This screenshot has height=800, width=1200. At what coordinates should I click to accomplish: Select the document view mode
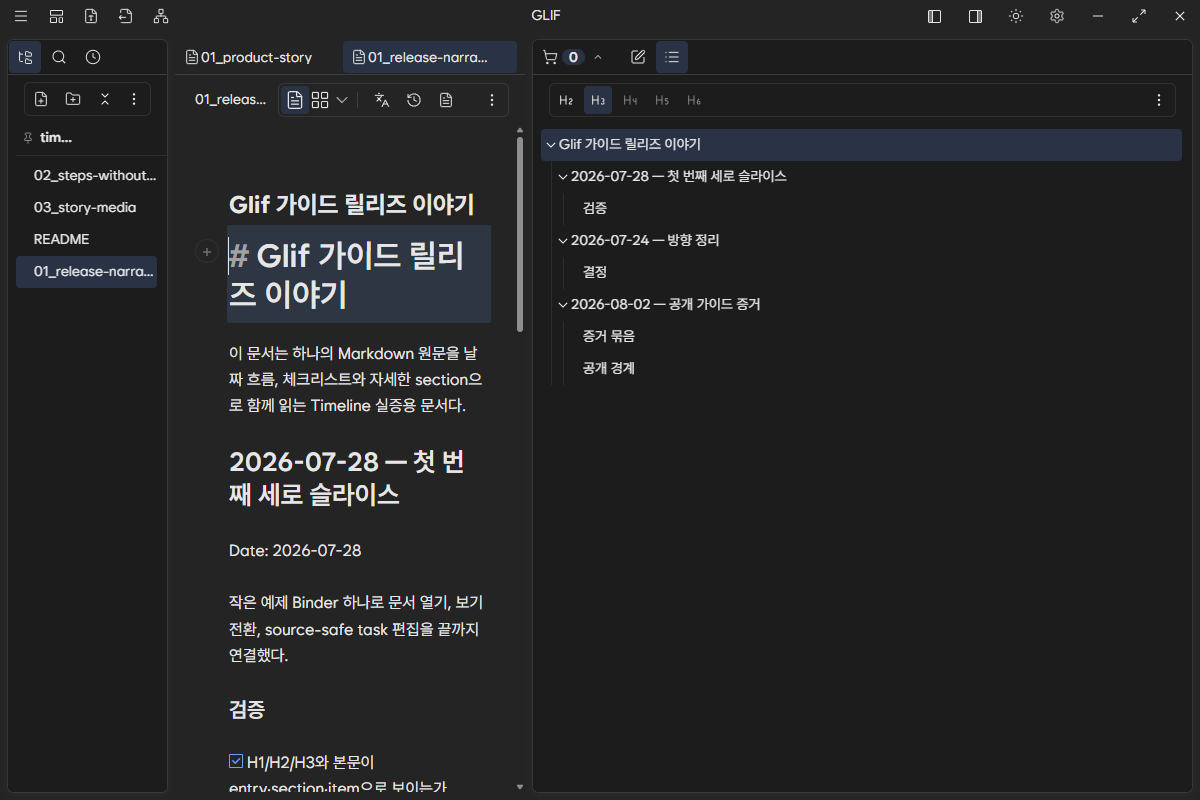(295, 100)
